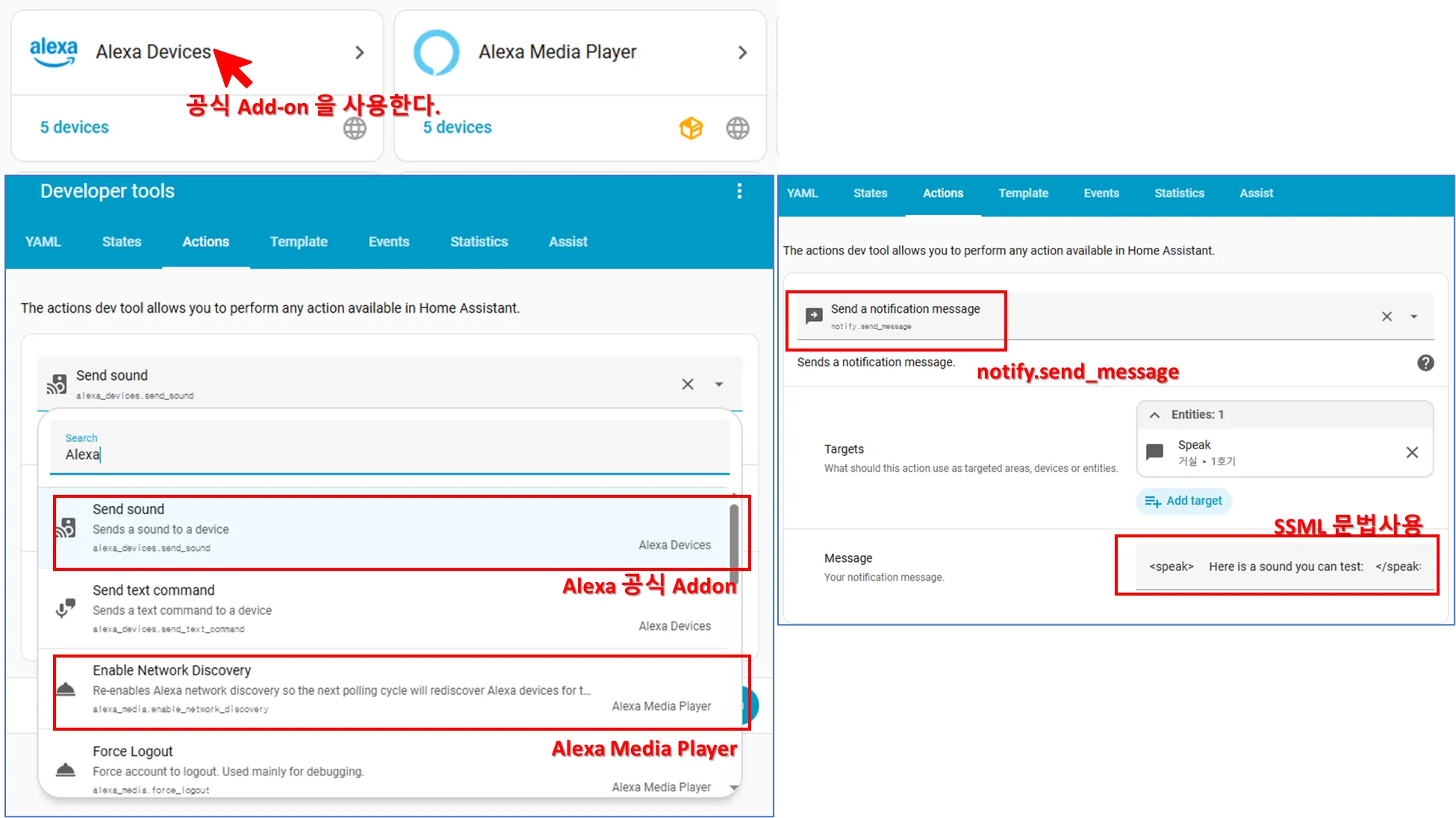Click the Add target button
This screenshot has width=1456, height=818.
[x=1183, y=501]
